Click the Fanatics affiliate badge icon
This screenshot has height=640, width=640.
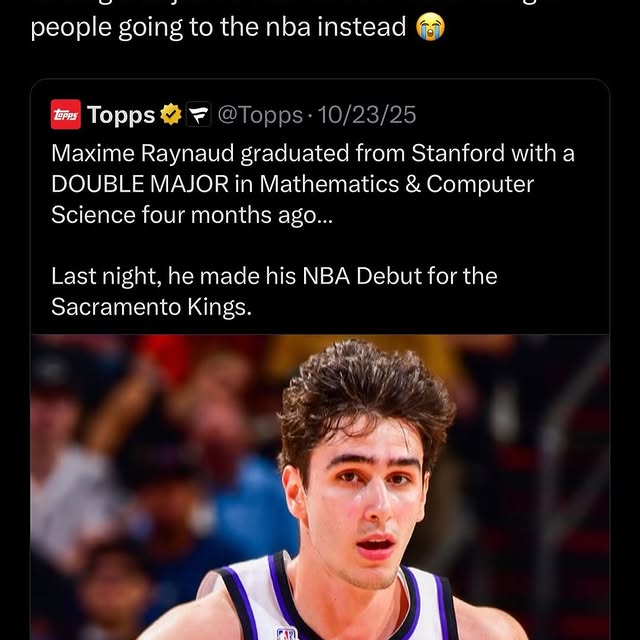click(199, 116)
